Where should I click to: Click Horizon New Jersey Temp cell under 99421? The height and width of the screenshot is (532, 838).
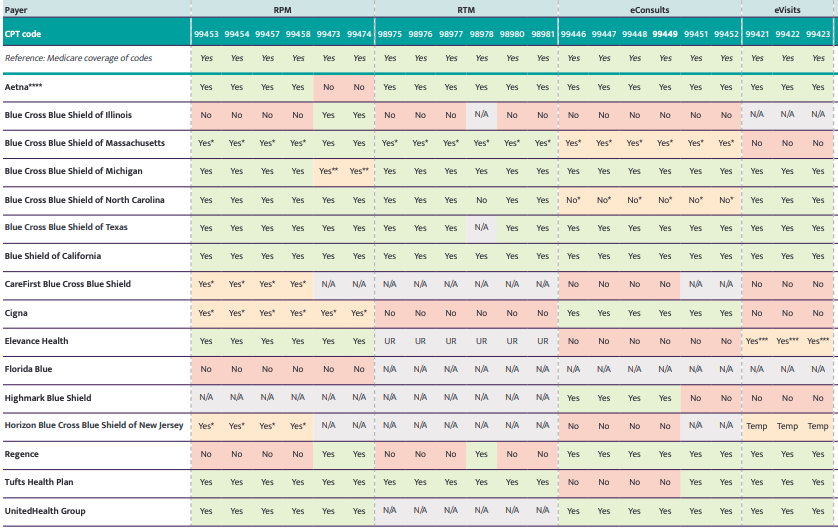(x=757, y=426)
